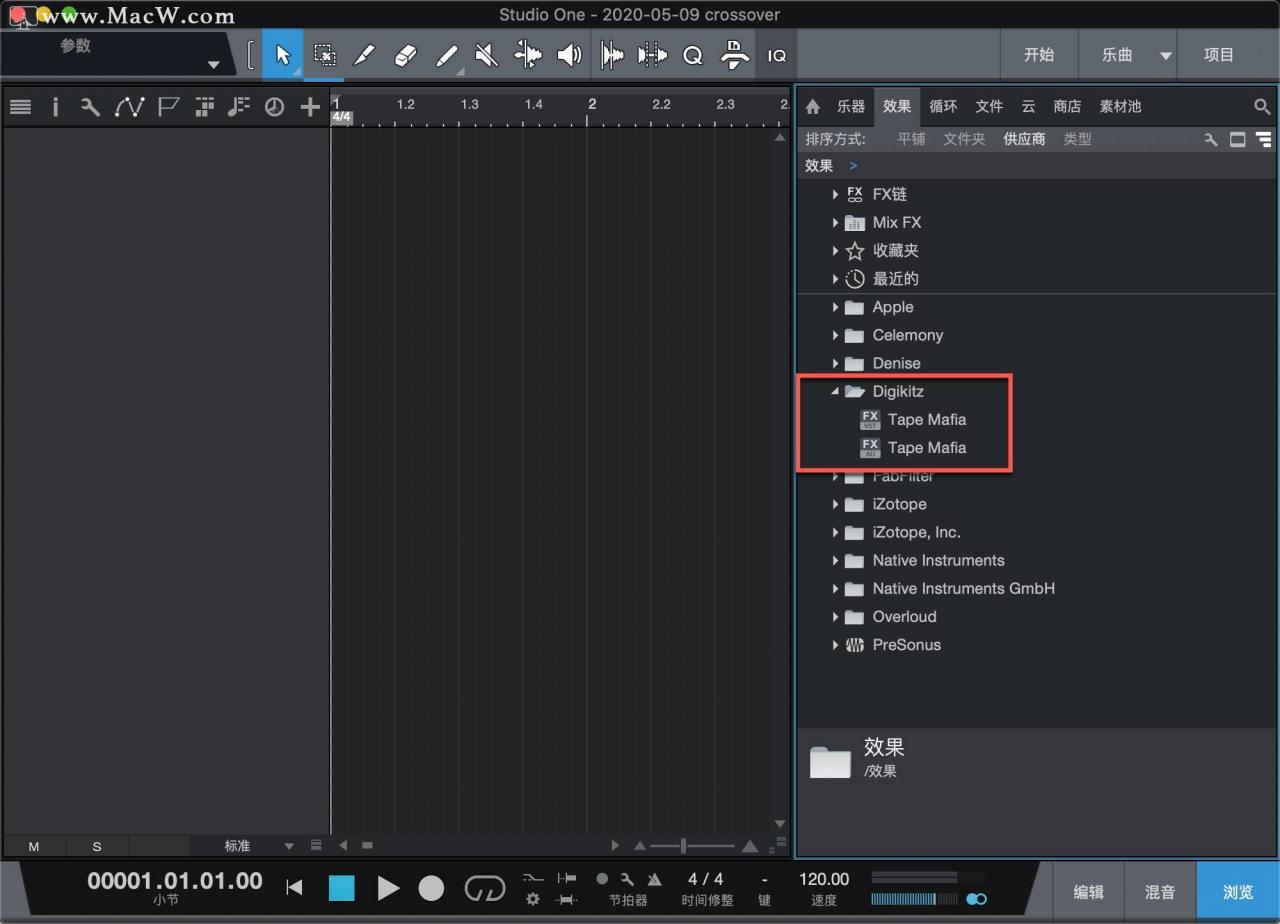Toggle the loop playback button
The width and height of the screenshot is (1280, 924).
tap(485, 888)
